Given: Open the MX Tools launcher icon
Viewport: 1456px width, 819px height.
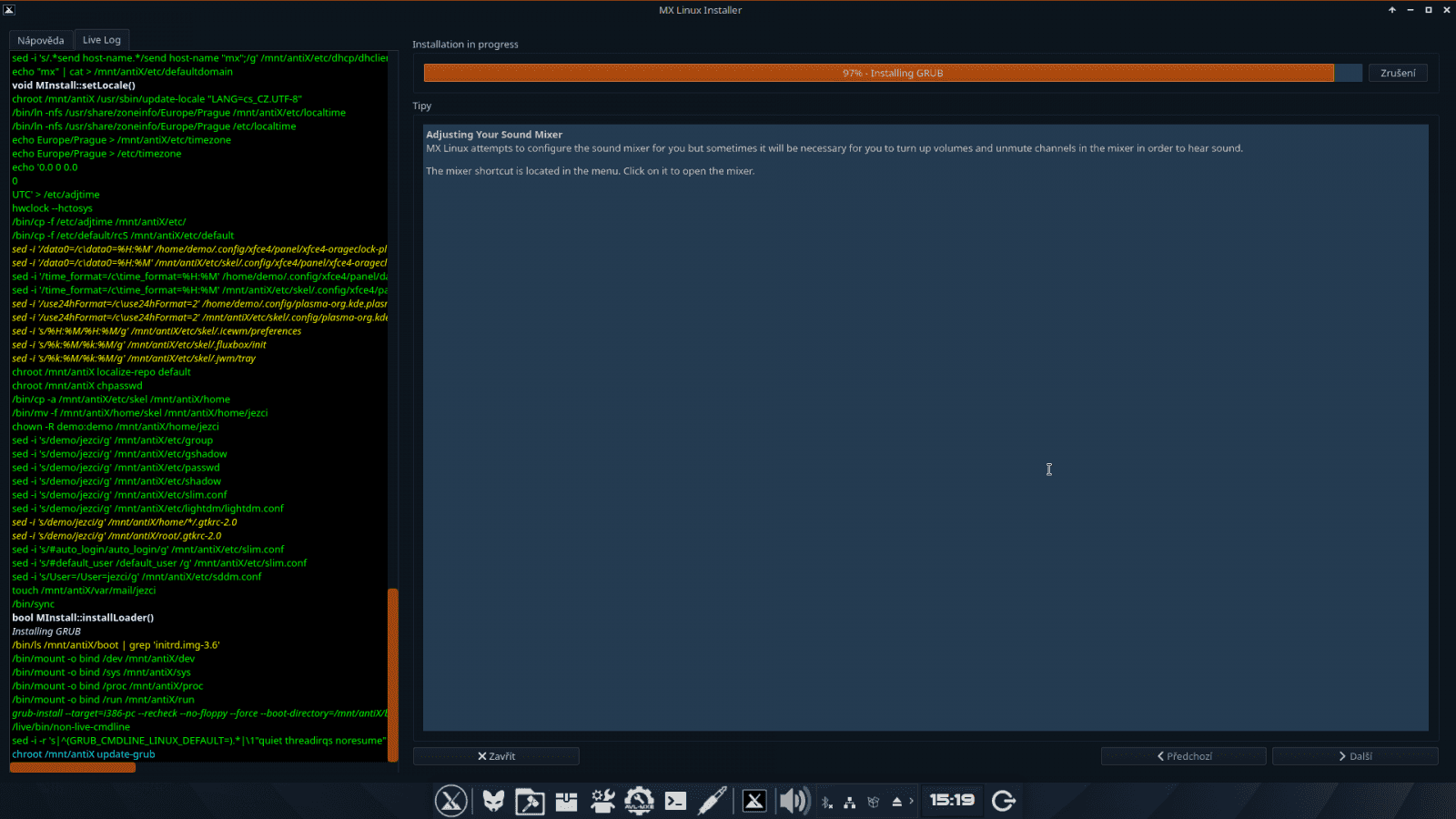Looking at the screenshot, I should (530, 801).
